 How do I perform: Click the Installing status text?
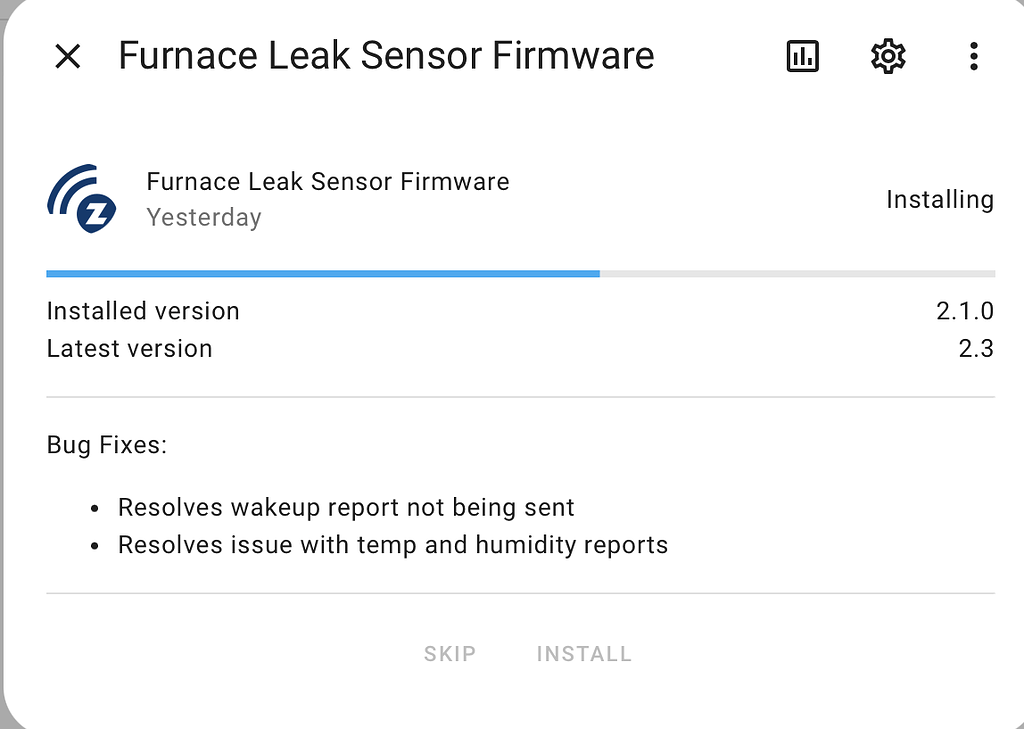tap(939, 199)
